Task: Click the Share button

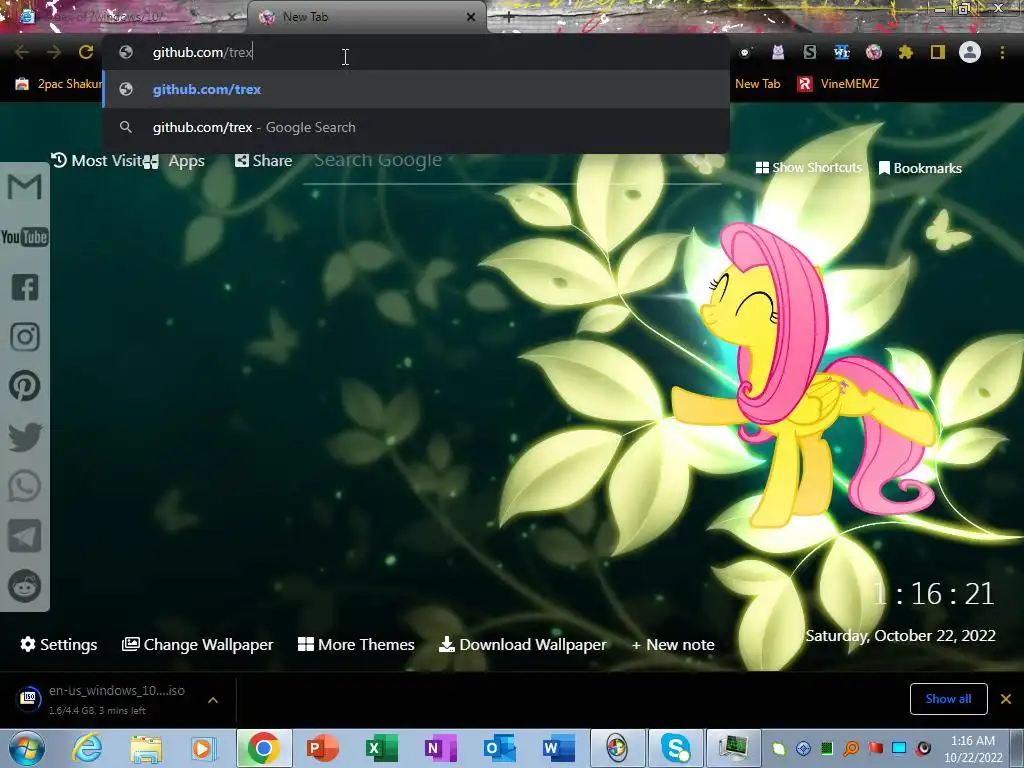Action: tap(264, 161)
